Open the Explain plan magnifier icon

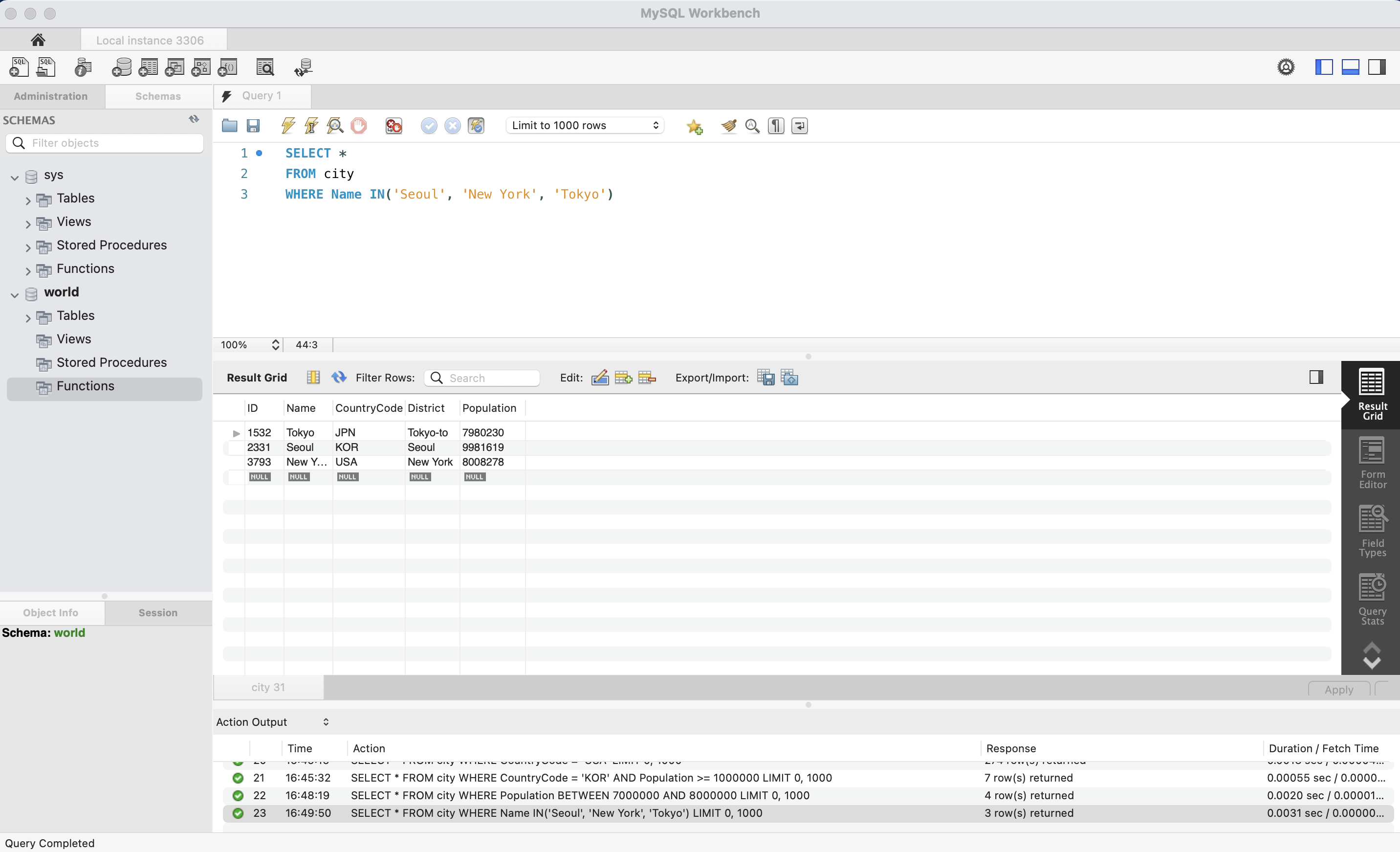click(335, 126)
